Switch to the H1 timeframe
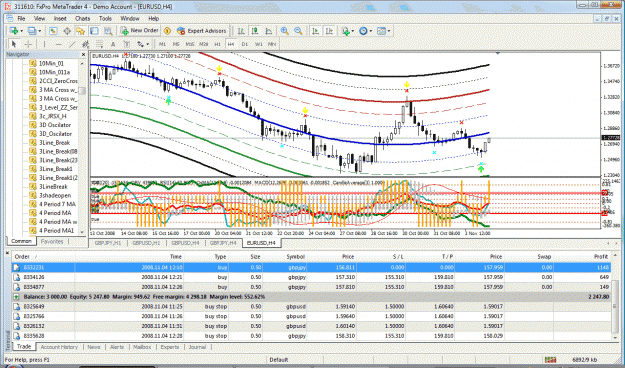 pyautogui.click(x=217, y=44)
